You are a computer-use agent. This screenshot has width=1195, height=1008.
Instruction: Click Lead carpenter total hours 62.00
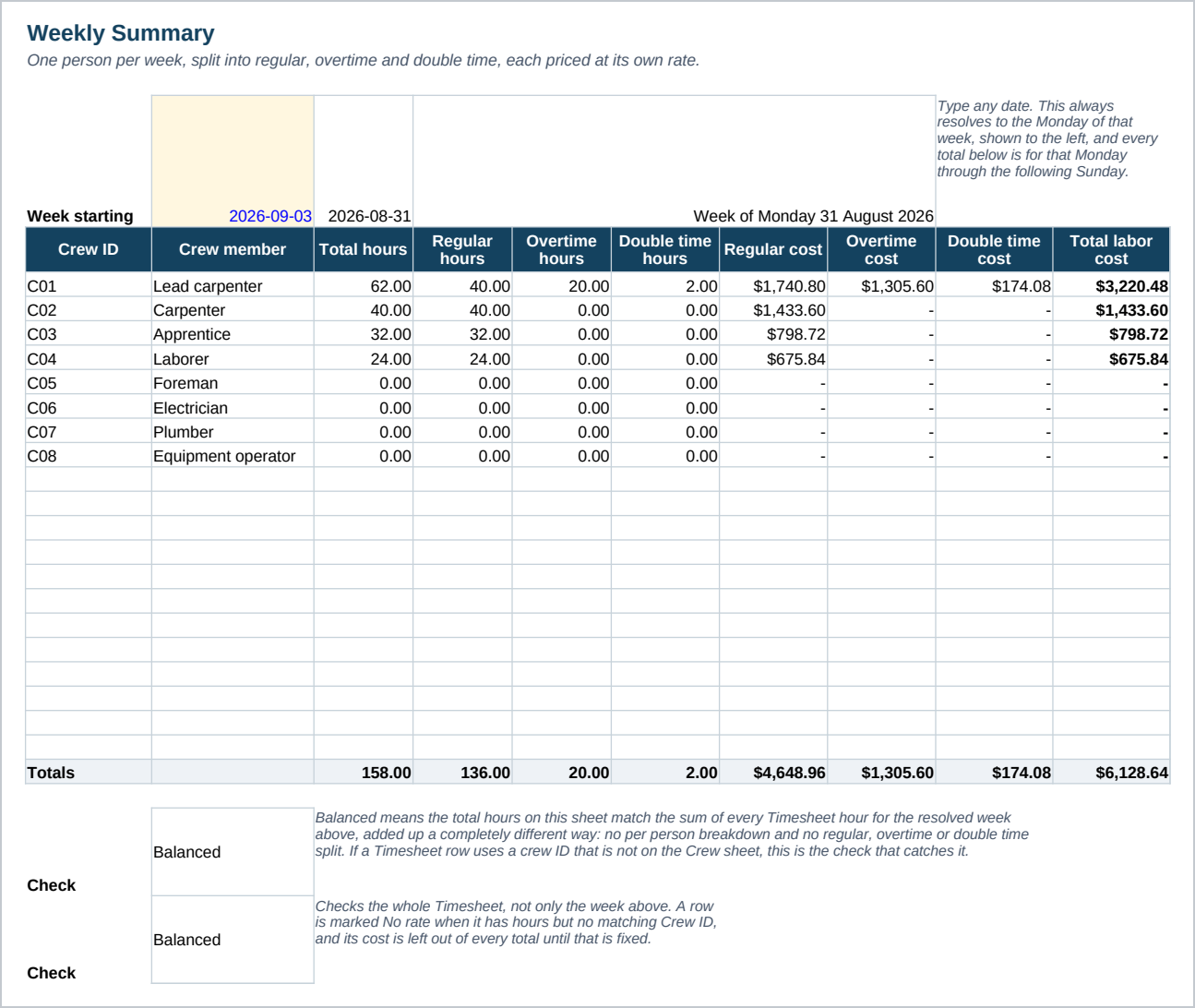pyautogui.click(x=364, y=286)
